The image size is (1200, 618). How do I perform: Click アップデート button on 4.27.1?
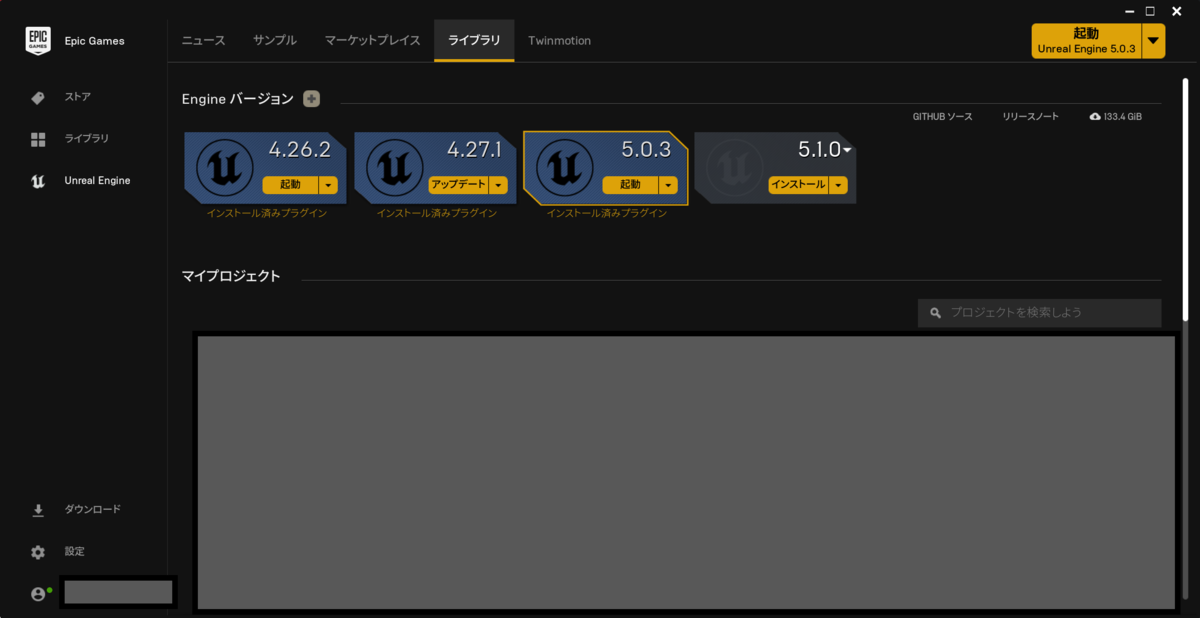click(458, 185)
